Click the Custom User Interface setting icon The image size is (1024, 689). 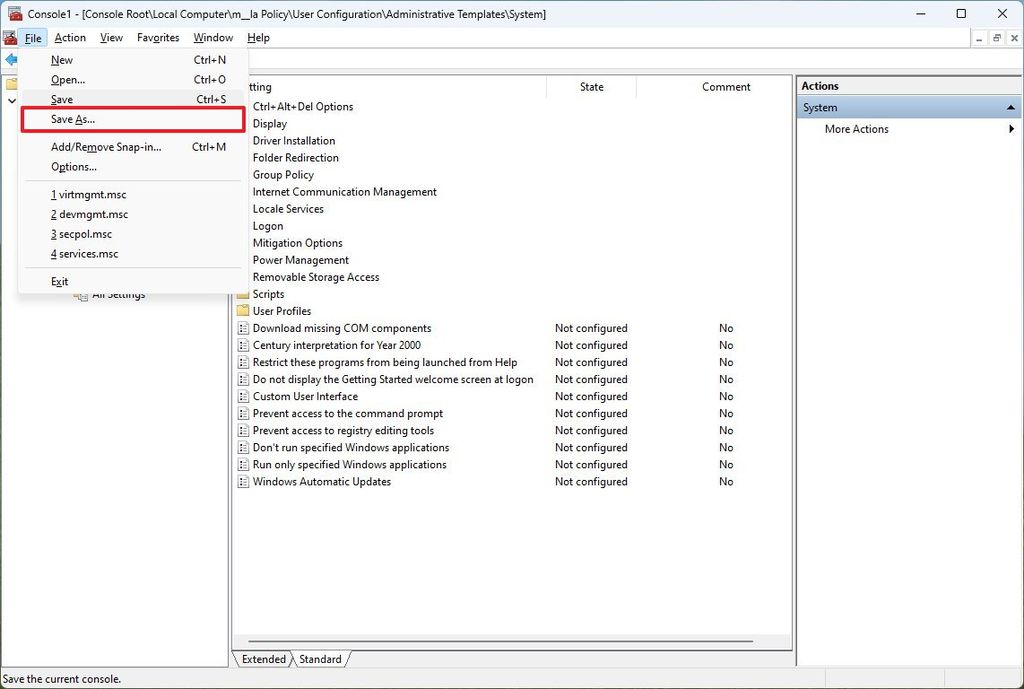click(x=242, y=396)
